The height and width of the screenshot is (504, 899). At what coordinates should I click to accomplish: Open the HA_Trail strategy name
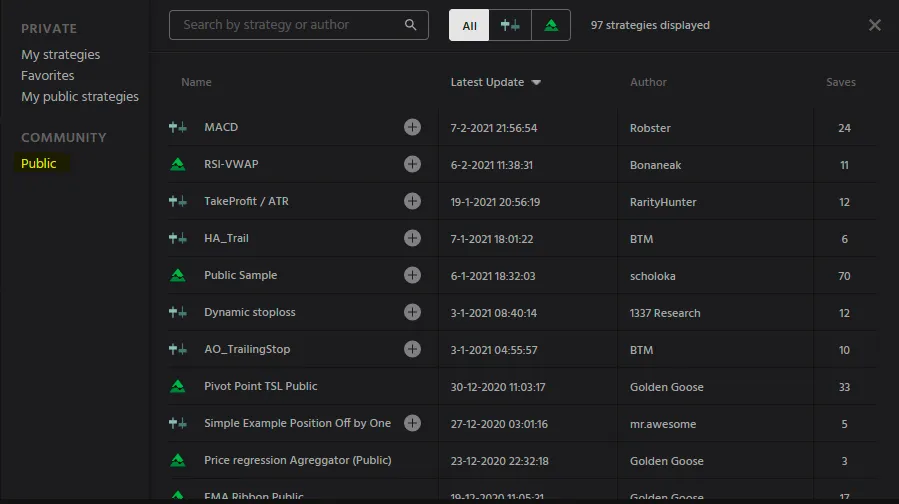[x=226, y=238]
